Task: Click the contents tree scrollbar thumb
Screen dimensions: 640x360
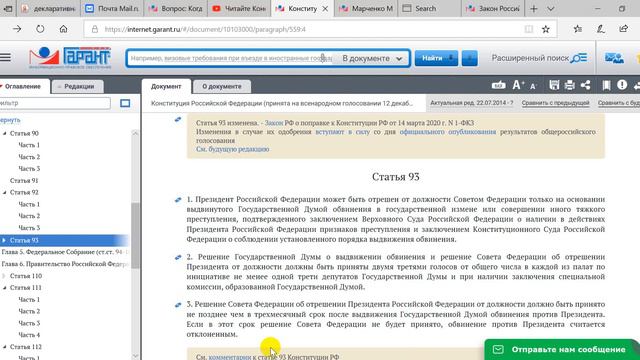Action: [135, 235]
